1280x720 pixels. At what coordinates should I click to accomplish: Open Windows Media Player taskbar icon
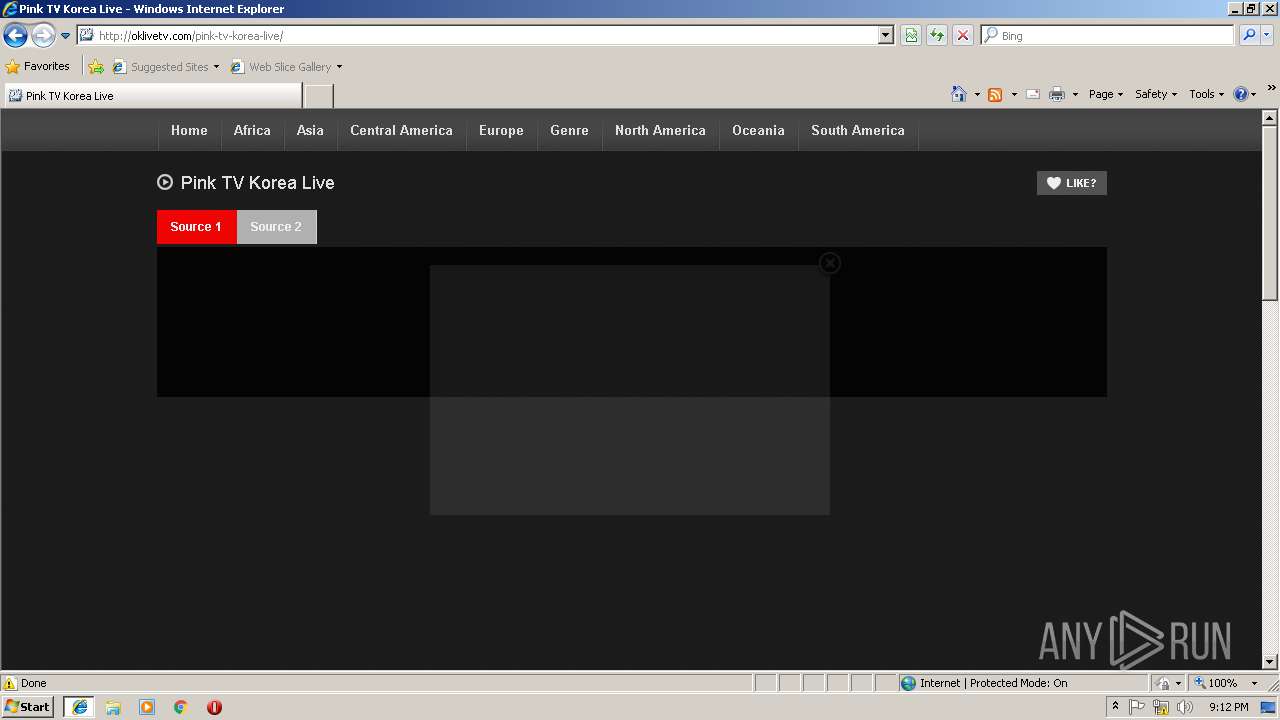click(x=147, y=707)
